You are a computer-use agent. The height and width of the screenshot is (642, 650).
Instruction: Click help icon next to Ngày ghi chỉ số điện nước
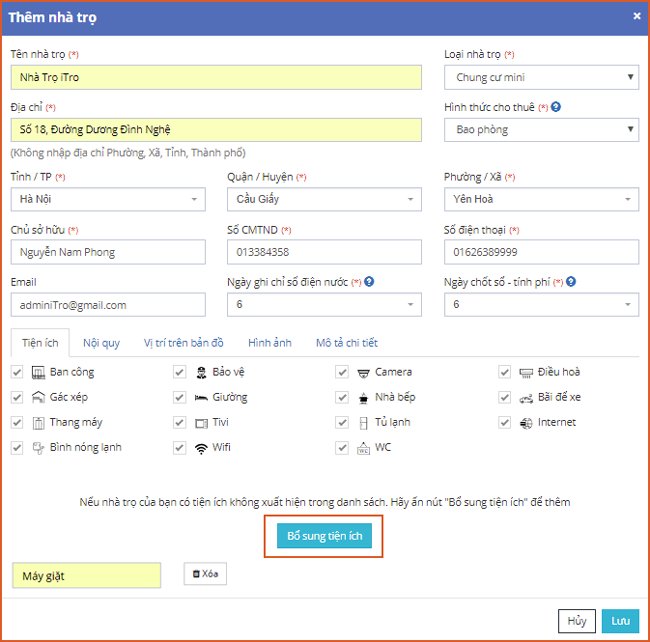coord(369,282)
